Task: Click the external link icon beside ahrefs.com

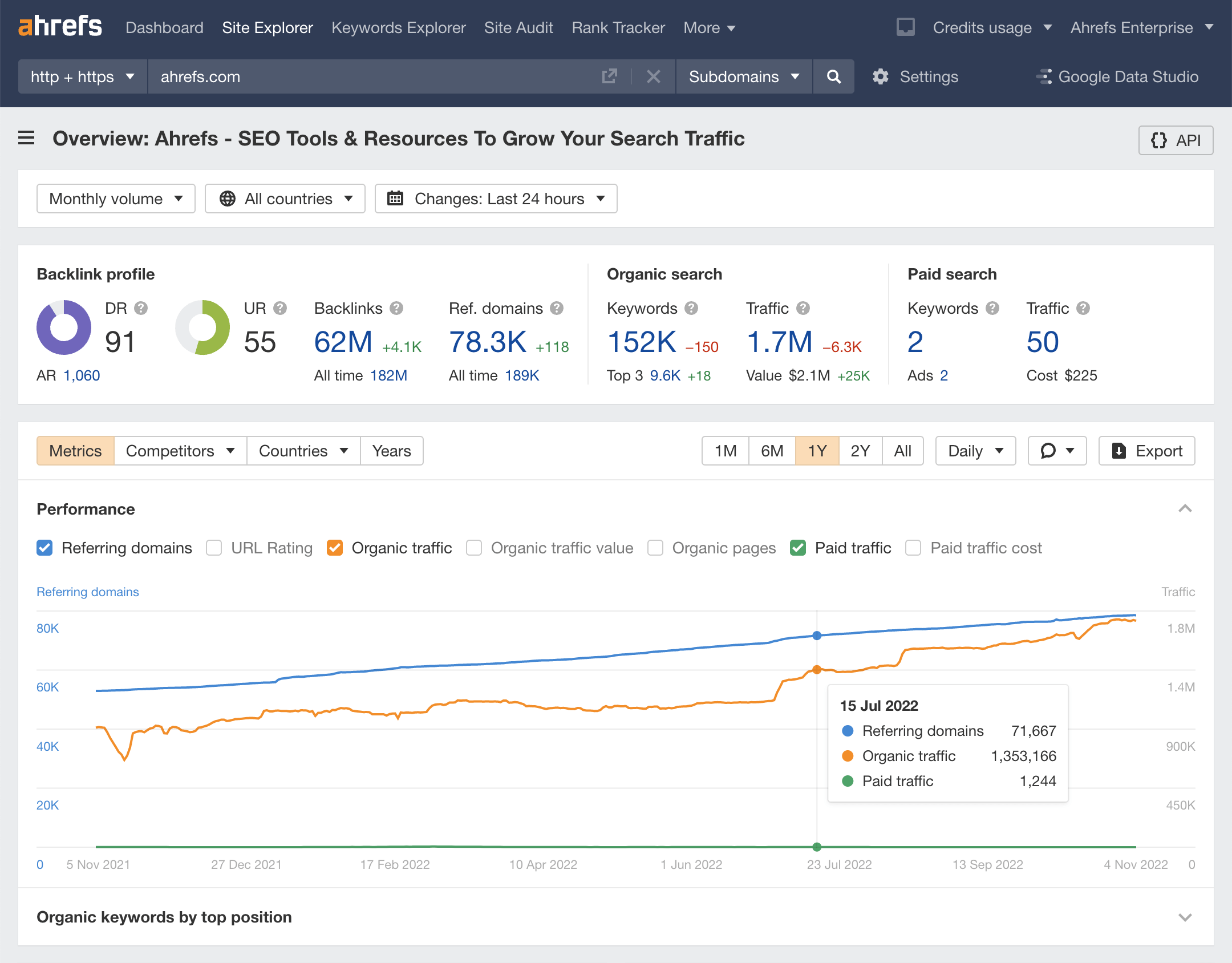Action: pyautogui.click(x=609, y=76)
